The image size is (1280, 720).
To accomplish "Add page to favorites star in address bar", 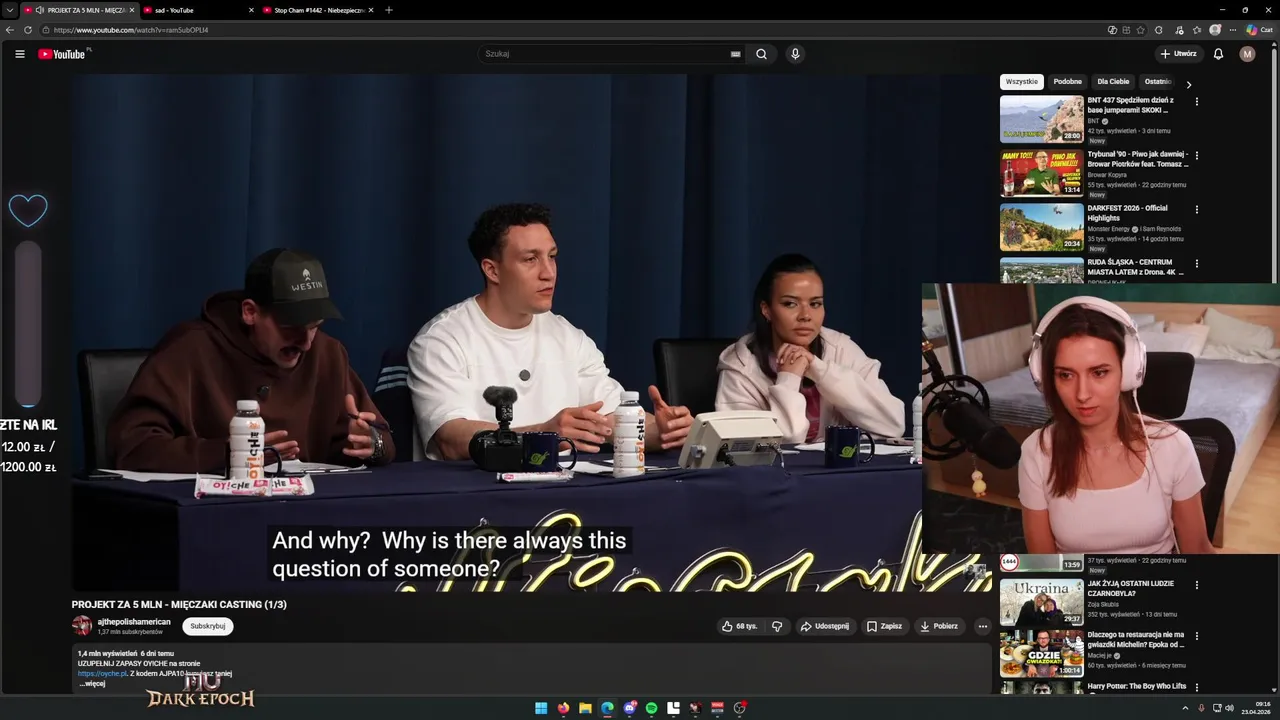I will click(x=1141, y=30).
